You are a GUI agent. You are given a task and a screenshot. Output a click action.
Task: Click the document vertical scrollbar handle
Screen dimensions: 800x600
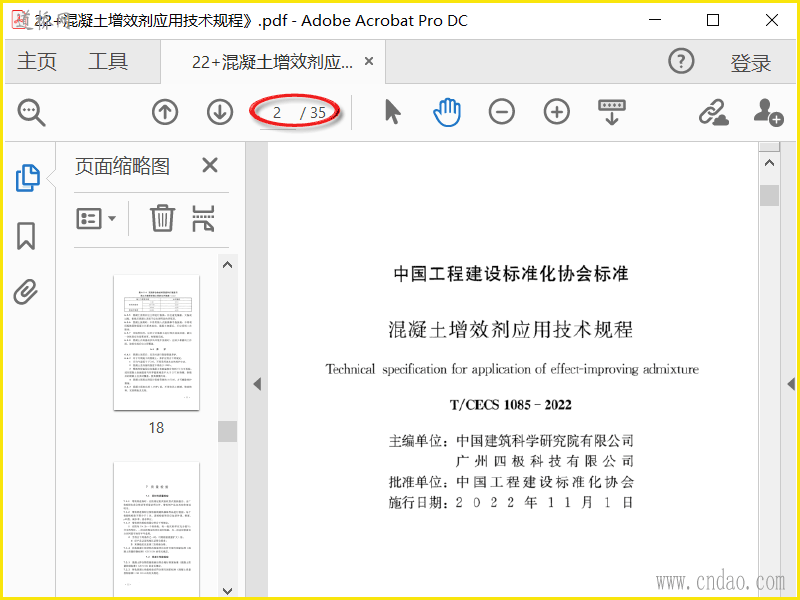tap(769, 195)
